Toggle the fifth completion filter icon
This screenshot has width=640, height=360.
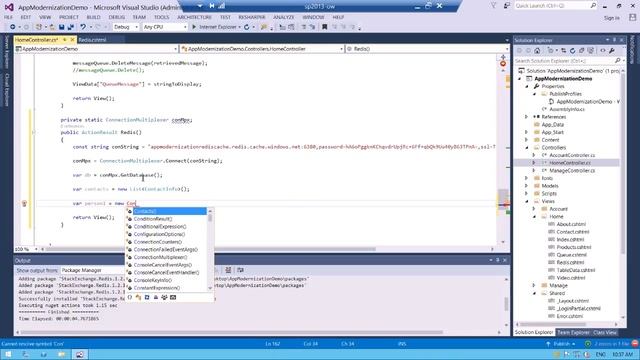[164, 298]
